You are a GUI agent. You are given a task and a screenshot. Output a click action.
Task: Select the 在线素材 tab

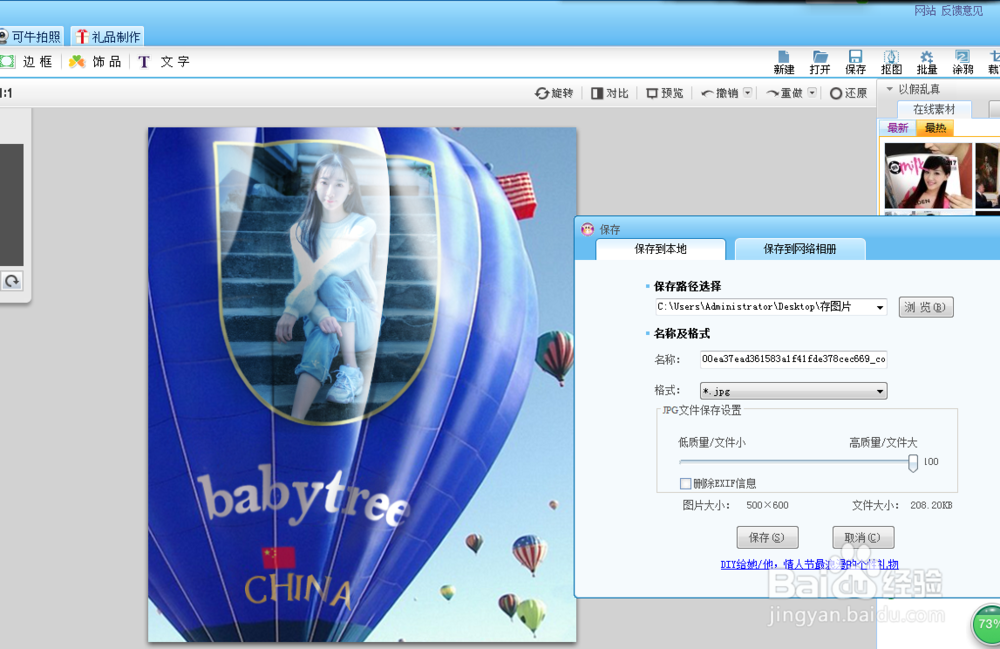[934, 109]
